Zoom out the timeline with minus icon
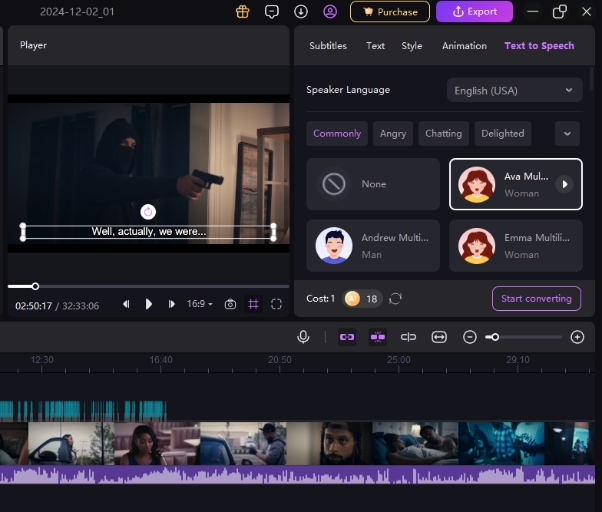 (470, 337)
